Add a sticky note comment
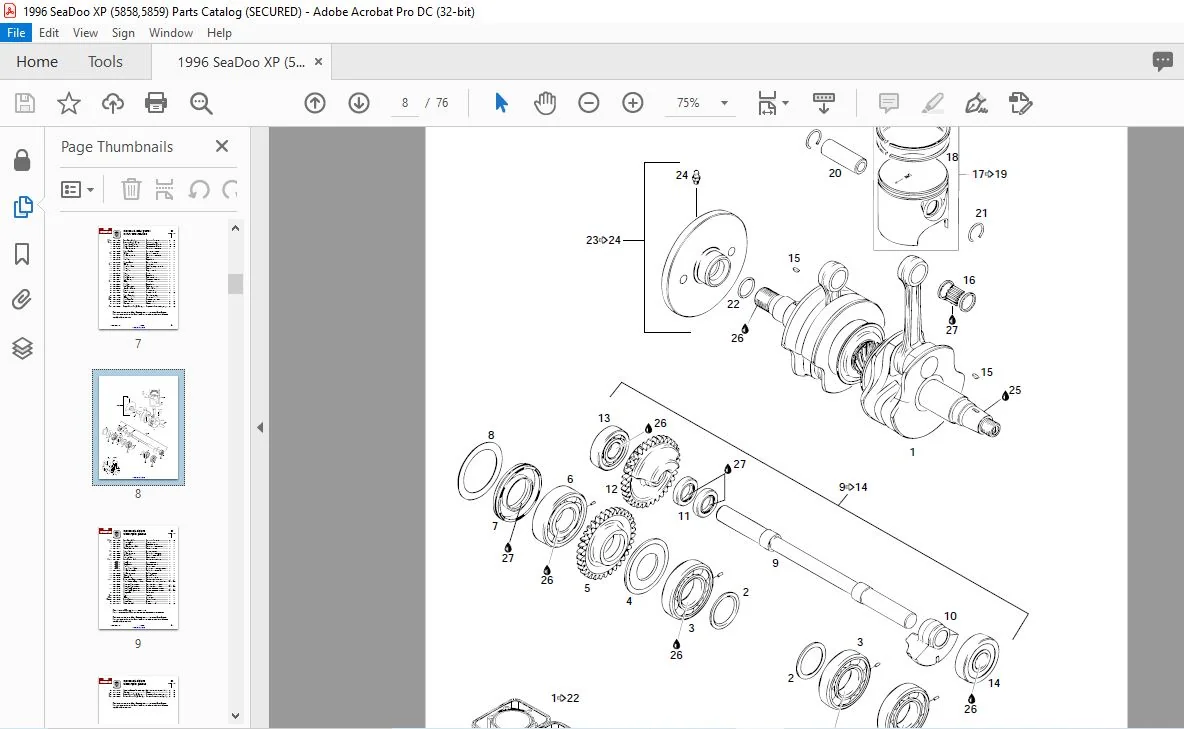This screenshot has width=1184, height=729. pyautogui.click(x=889, y=103)
